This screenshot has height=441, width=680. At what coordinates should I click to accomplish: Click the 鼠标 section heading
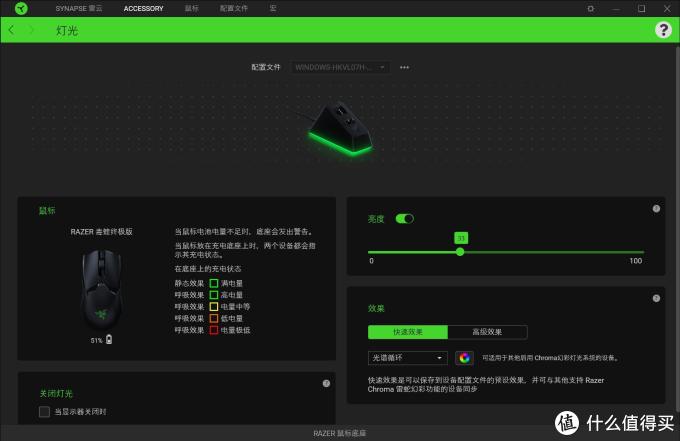[47, 211]
